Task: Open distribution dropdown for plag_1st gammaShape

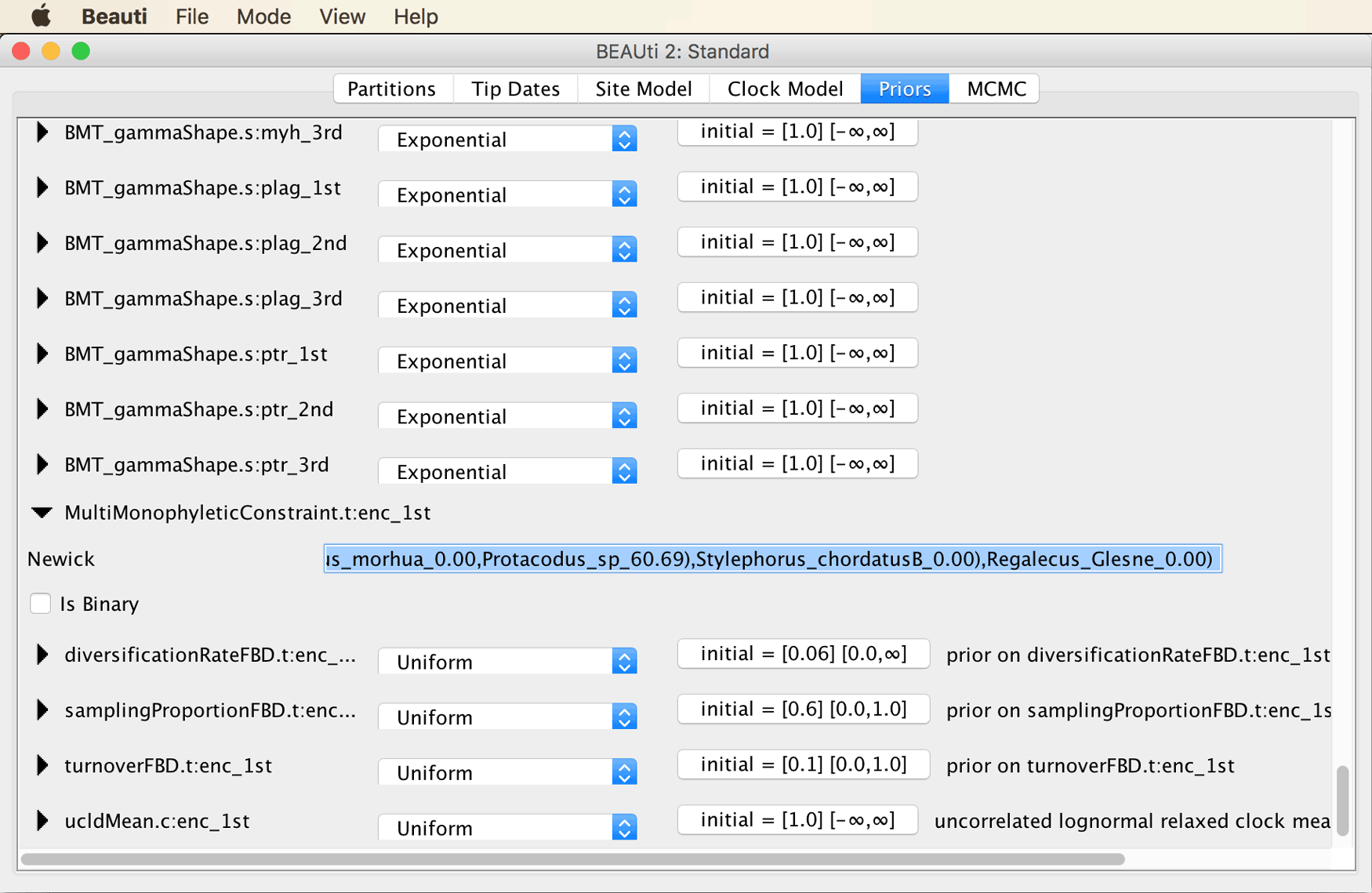Action: [x=507, y=194]
